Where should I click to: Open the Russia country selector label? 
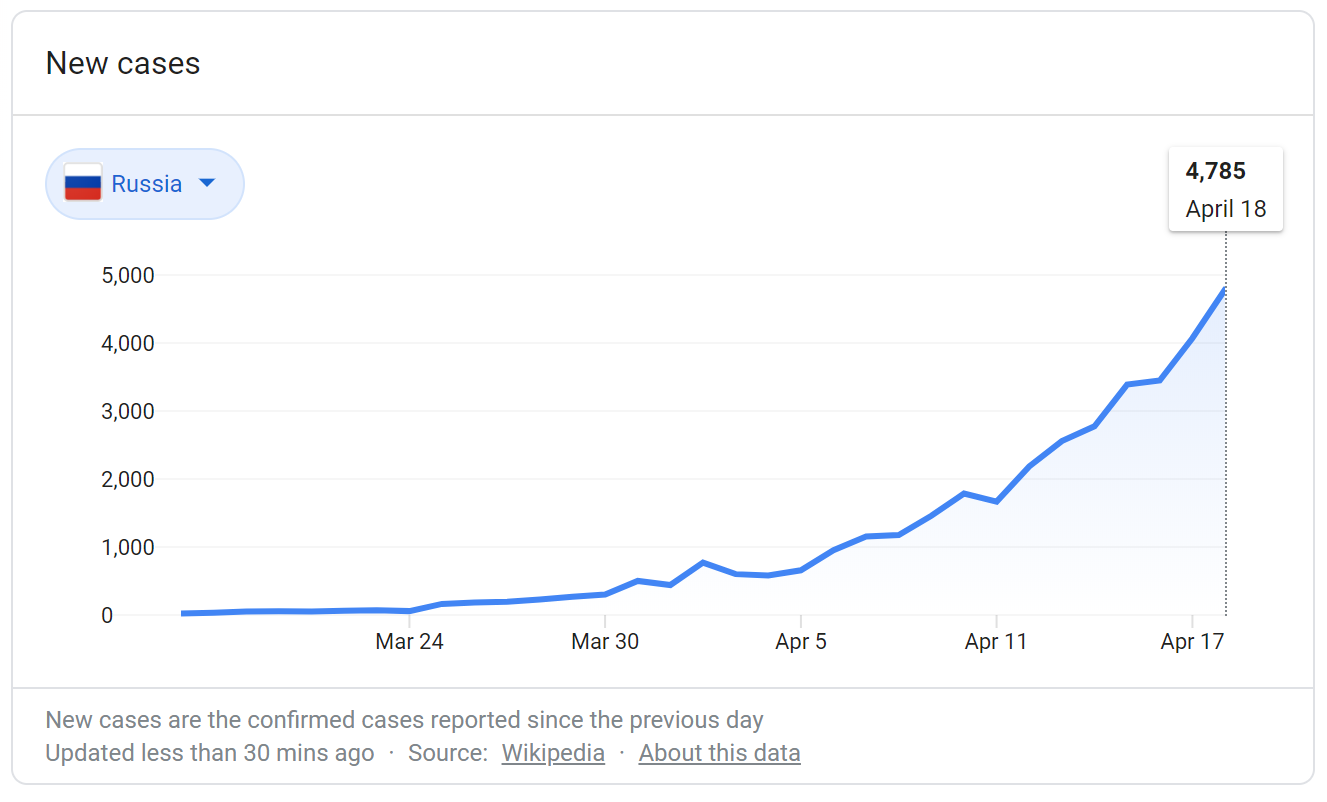(x=147, y=184)
